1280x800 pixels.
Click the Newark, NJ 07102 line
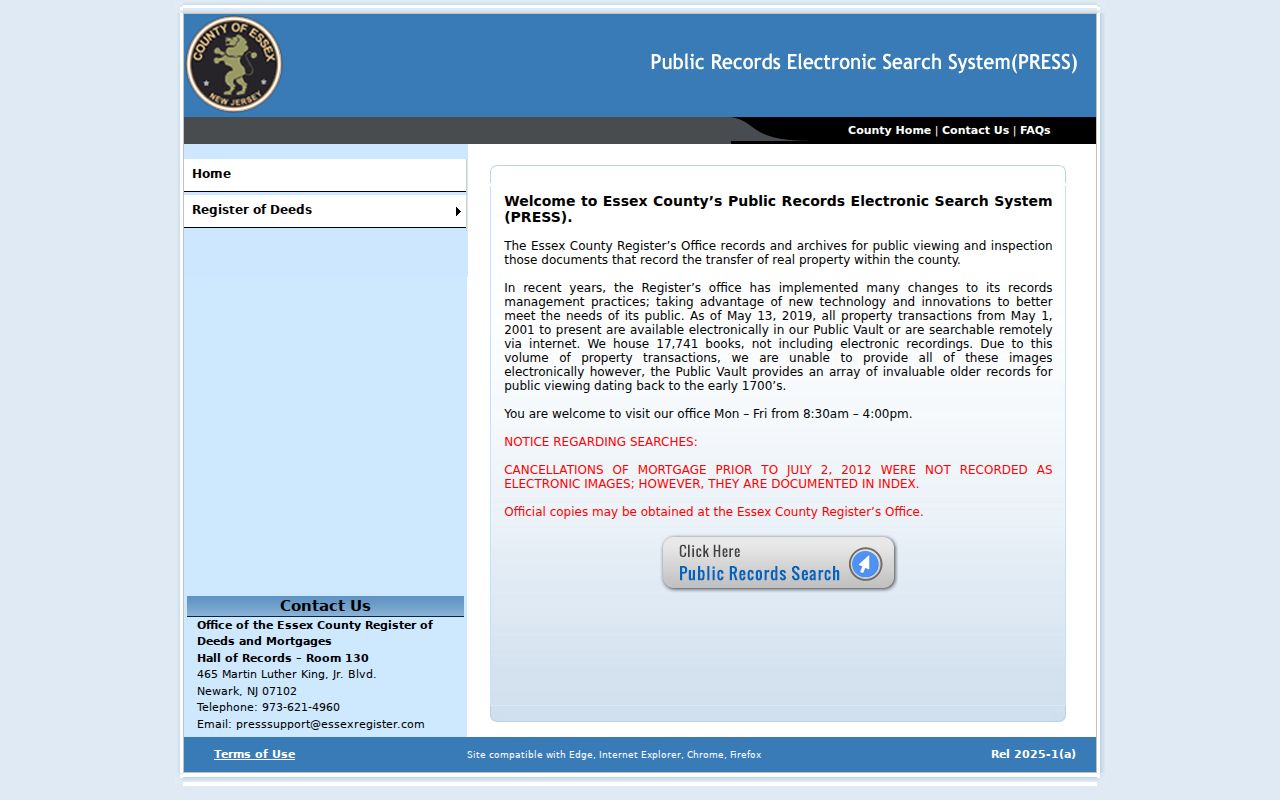coord(247,691)
